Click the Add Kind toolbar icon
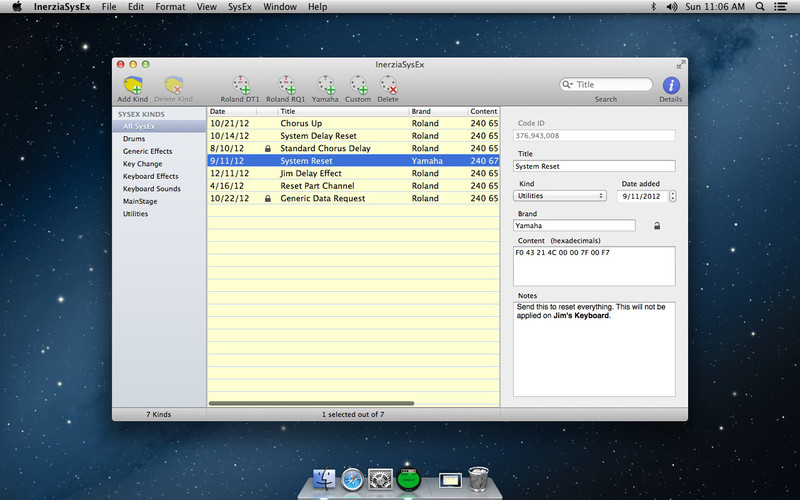The height and width of the screenshot is (500, 800). 133,85
